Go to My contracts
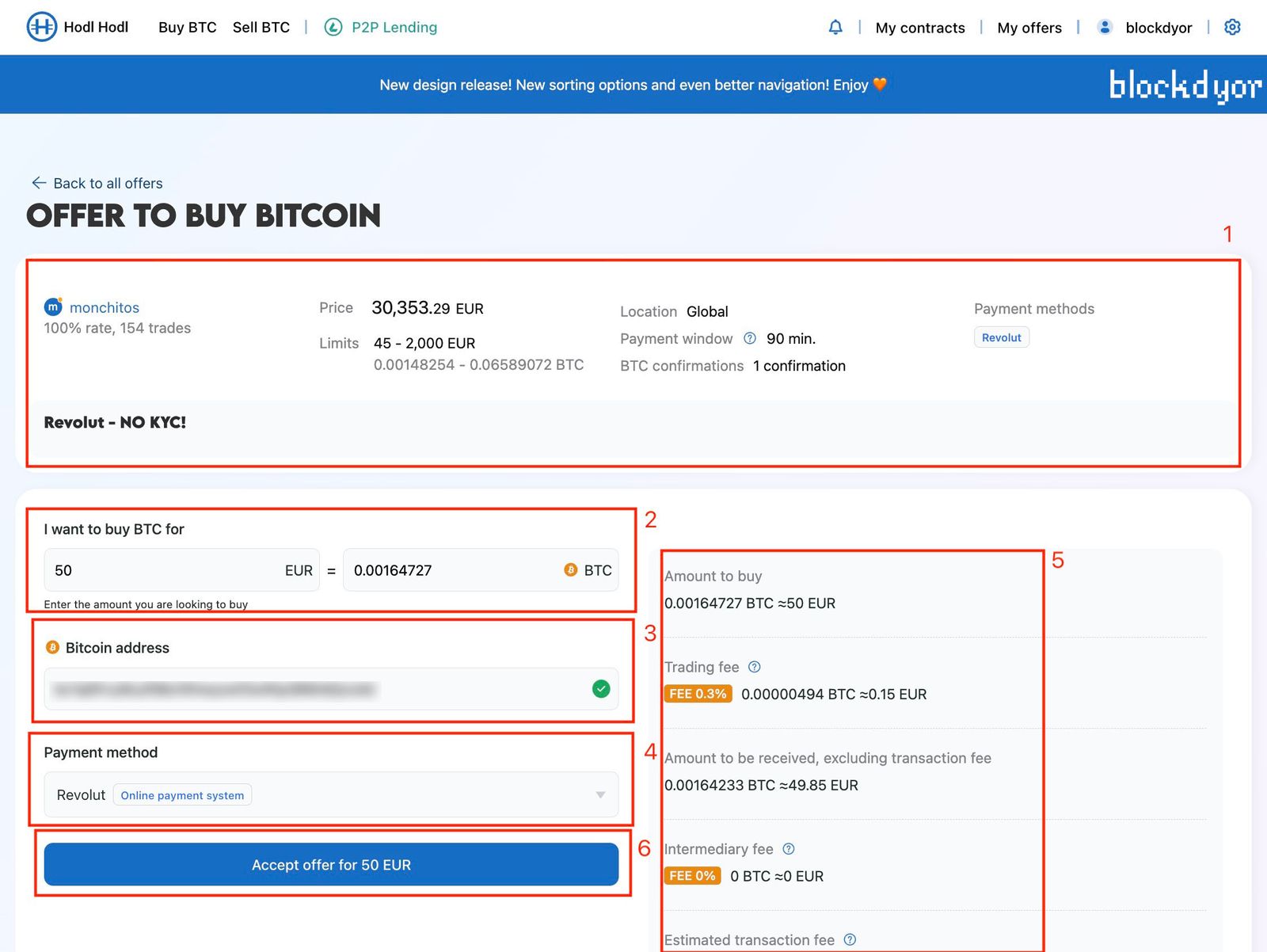 (x=919, y=27)
